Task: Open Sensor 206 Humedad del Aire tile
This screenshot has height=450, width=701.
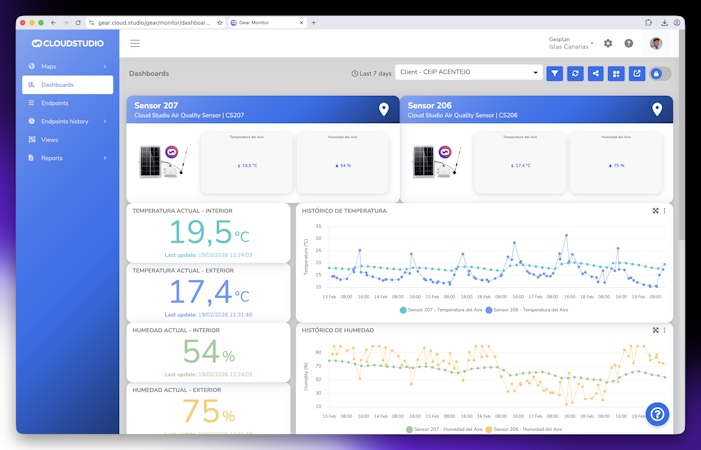Action: 616,163
